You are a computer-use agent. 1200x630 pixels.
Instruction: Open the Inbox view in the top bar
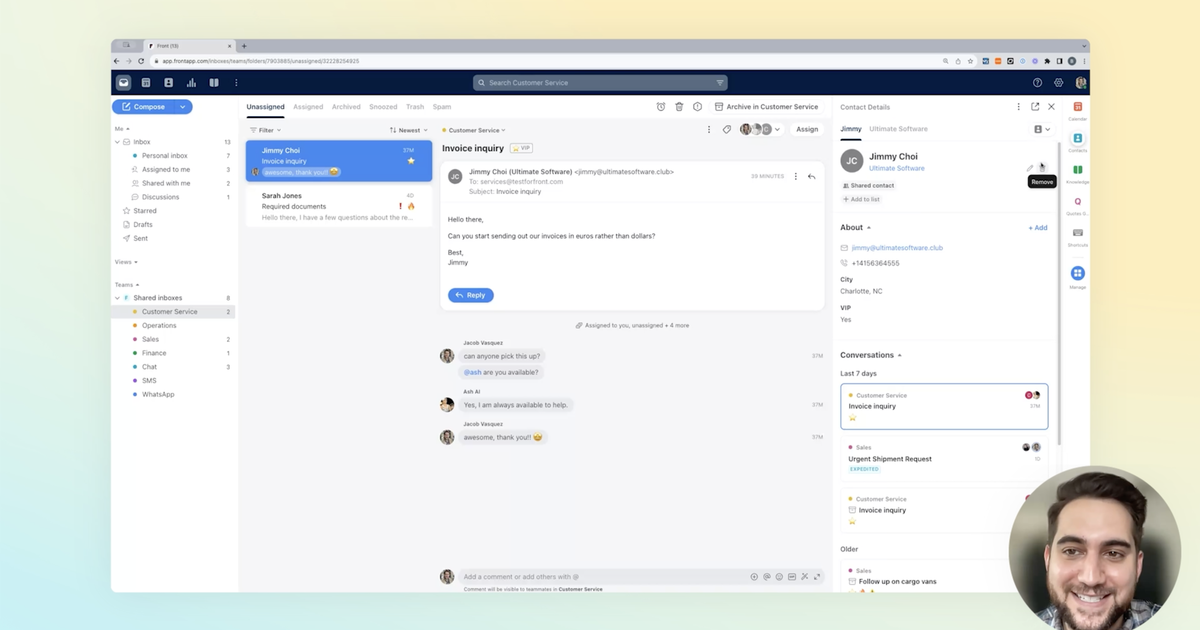pyautogui.click(x=123, y=83)
